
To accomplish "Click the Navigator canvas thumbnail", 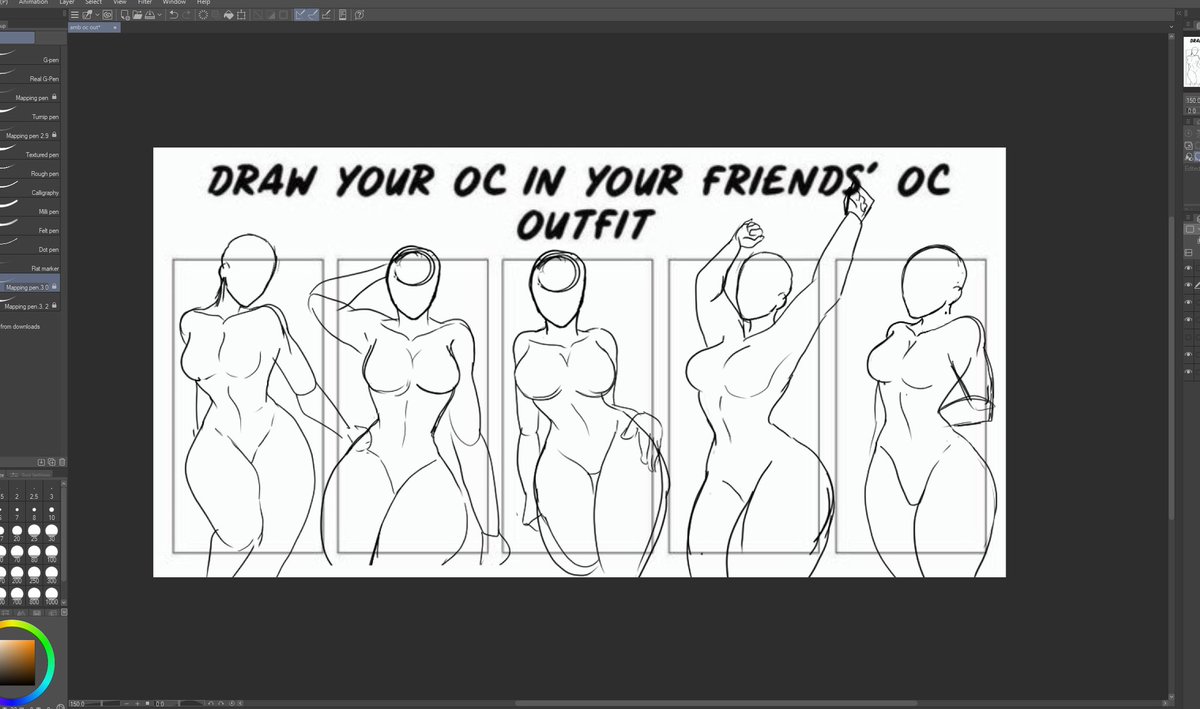I will [1192, 62].
